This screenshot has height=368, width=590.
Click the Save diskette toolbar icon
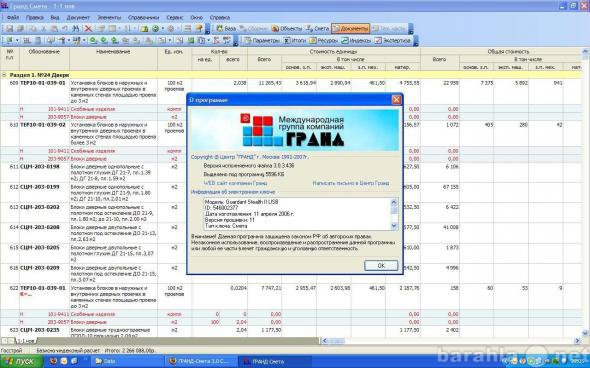point(9,29)
